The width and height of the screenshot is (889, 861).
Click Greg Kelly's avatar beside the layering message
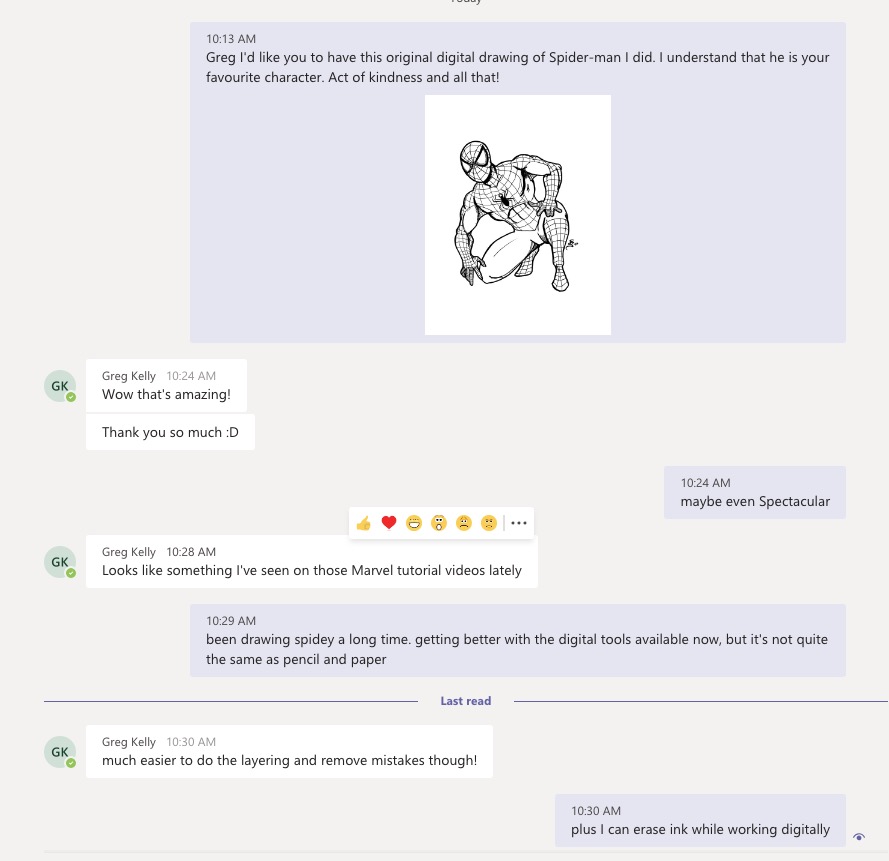tap(60, 752)
